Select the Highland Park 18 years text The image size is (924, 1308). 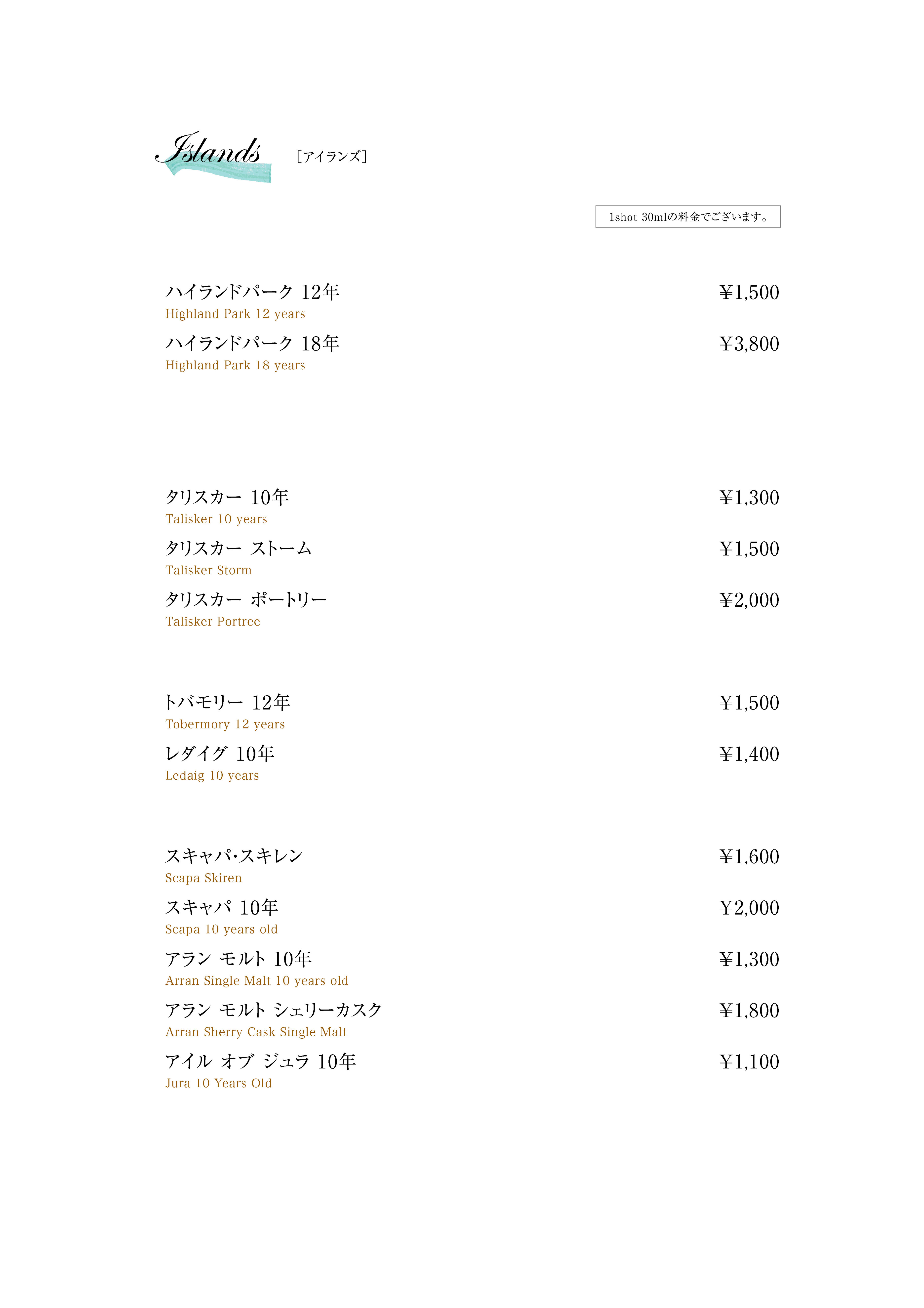coord(235,365)
